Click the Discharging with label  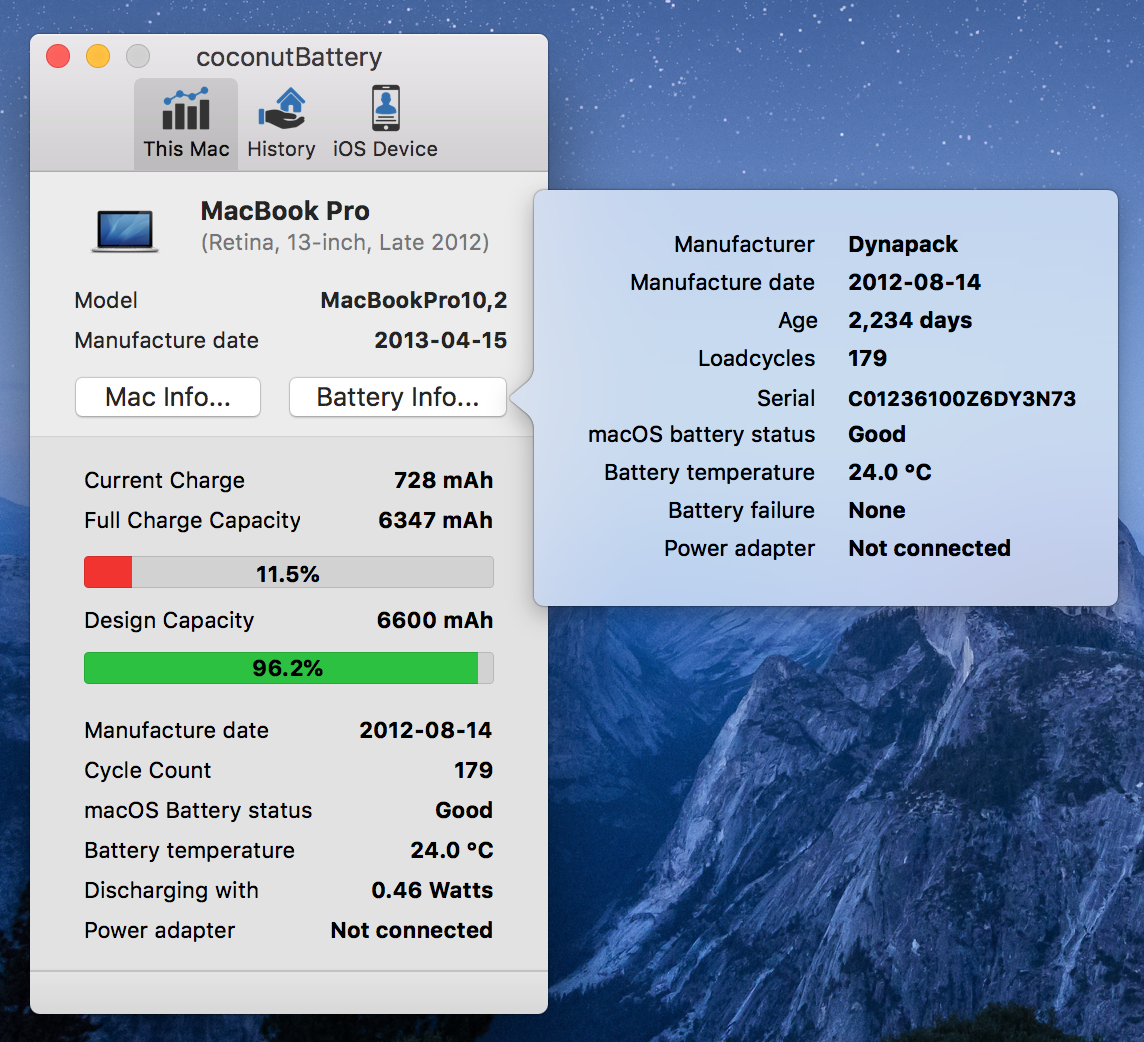[x=171, y=890]
